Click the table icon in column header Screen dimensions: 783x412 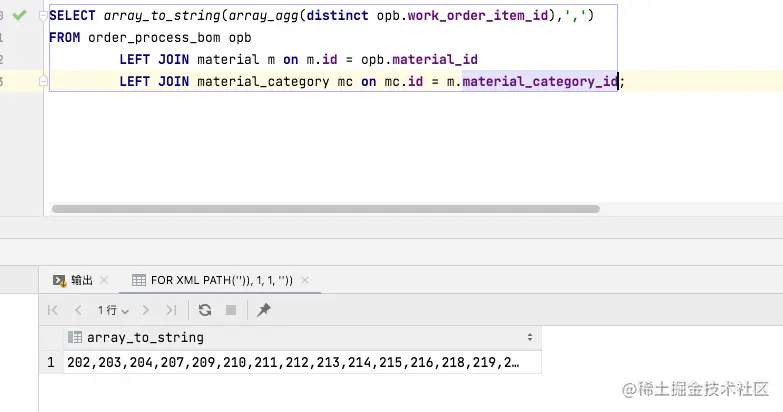[x=75, y=337]
